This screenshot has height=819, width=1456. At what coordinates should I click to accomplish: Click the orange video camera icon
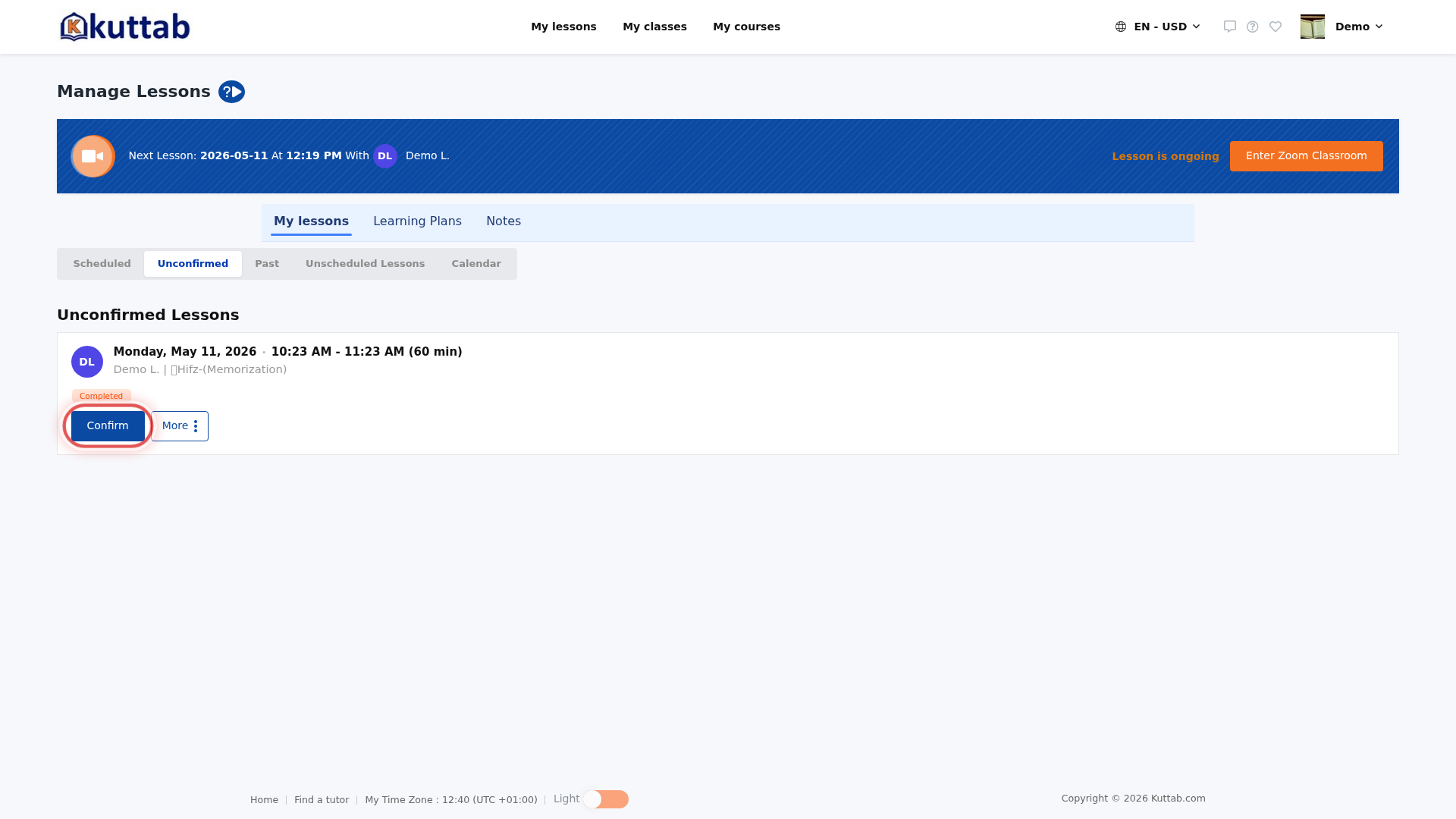point(93,156)
